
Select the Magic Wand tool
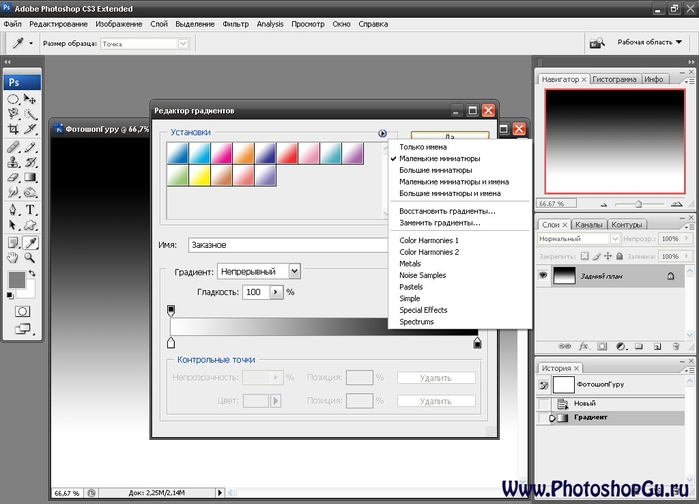[x=30, y=114]
